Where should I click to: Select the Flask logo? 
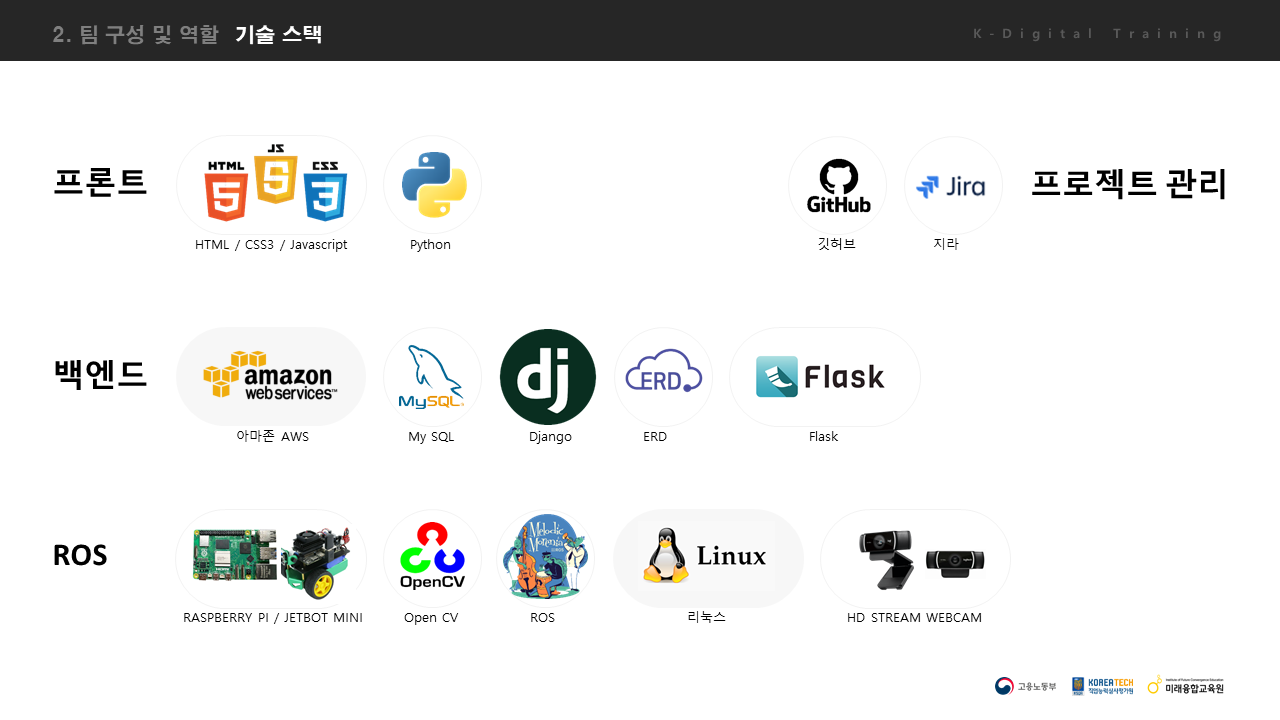coord(820,377)
